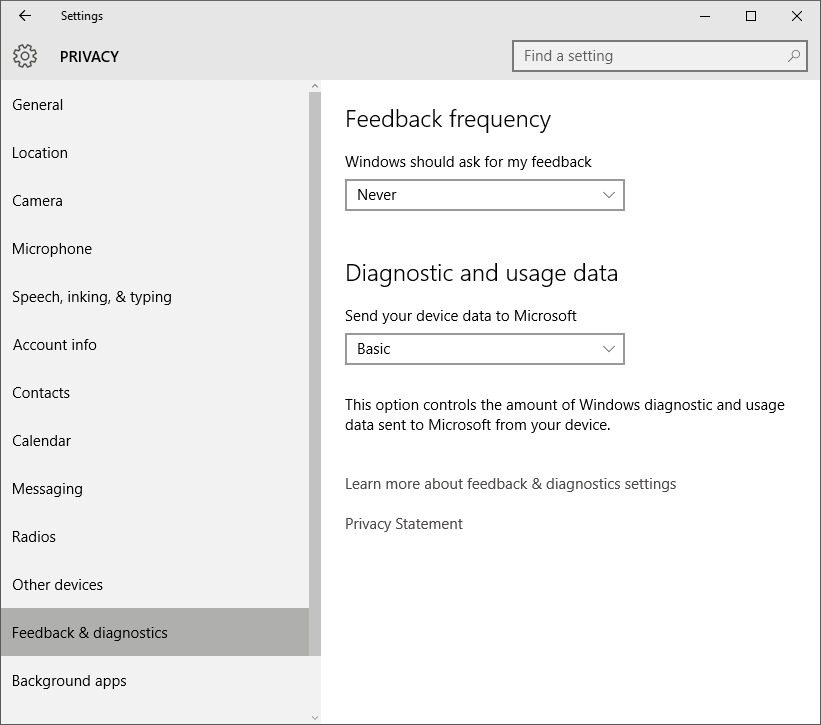Click the search magnifier icon
Image resolution: width=821 pixels, height=725 pixels.
pos(794,55)
